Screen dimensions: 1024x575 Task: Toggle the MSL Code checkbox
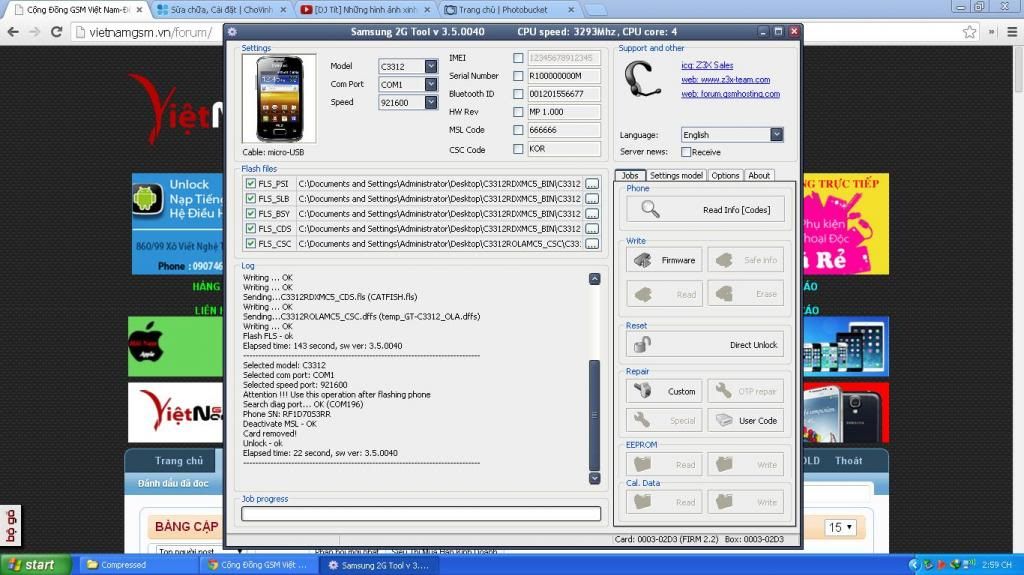(x=518, y=130)
